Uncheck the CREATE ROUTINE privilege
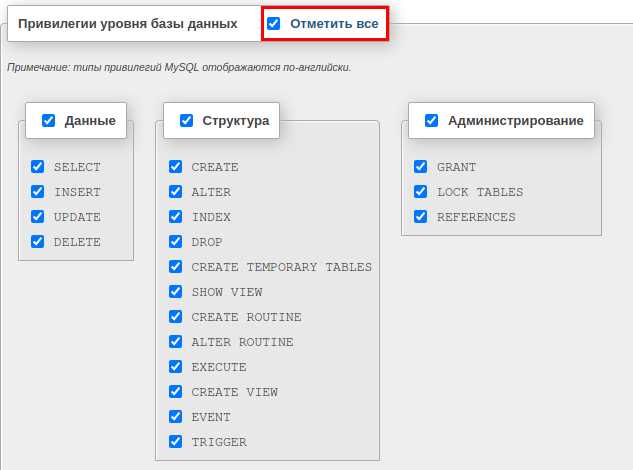This screenshot has width=633, height=470. [175, 317]
